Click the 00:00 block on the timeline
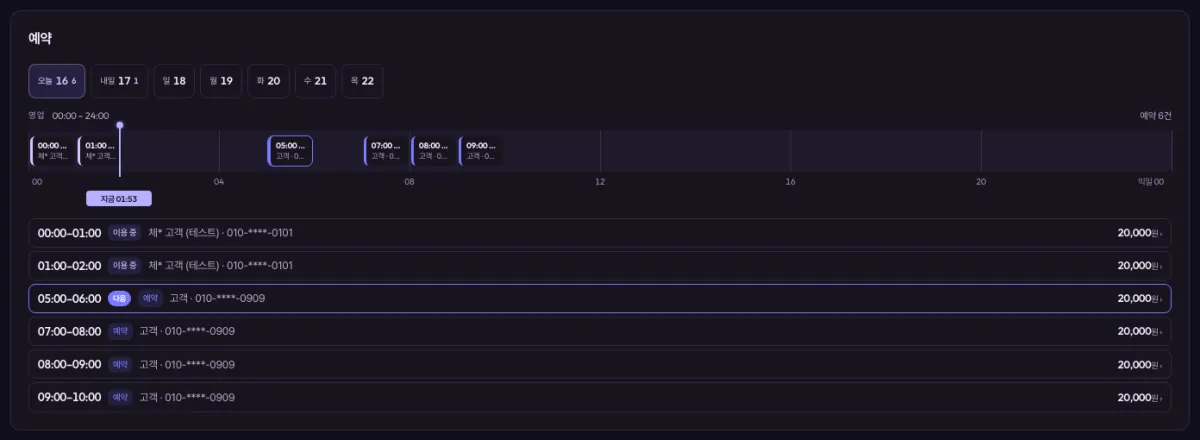This screenshot has height=440, width=1200. coord(51,151)
